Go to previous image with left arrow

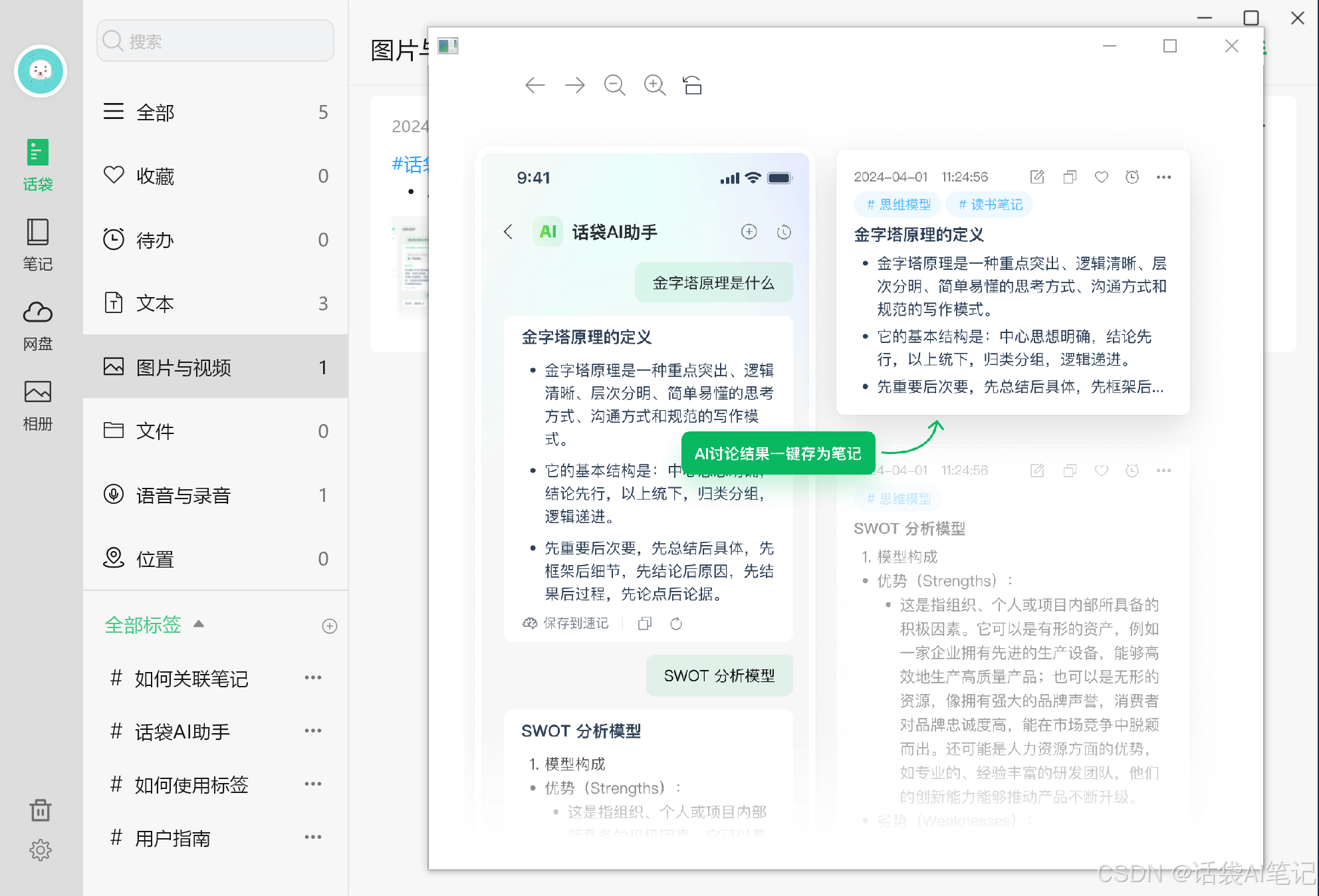click(535, 85)
